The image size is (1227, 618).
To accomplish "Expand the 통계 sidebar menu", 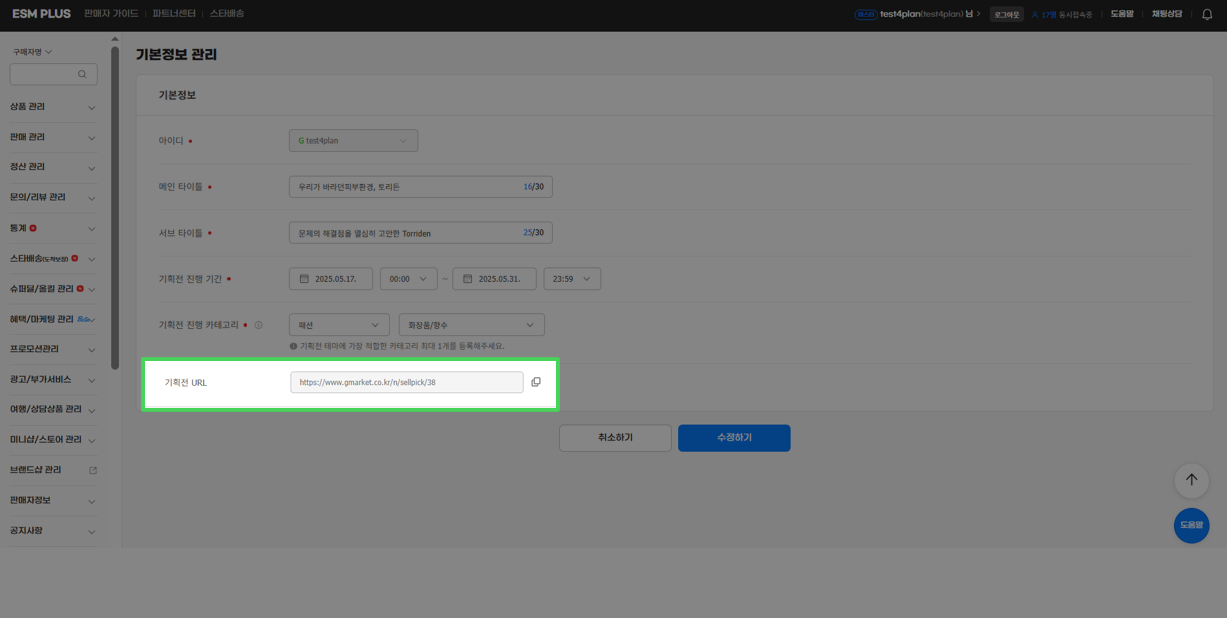I will [x=54, y=228].
